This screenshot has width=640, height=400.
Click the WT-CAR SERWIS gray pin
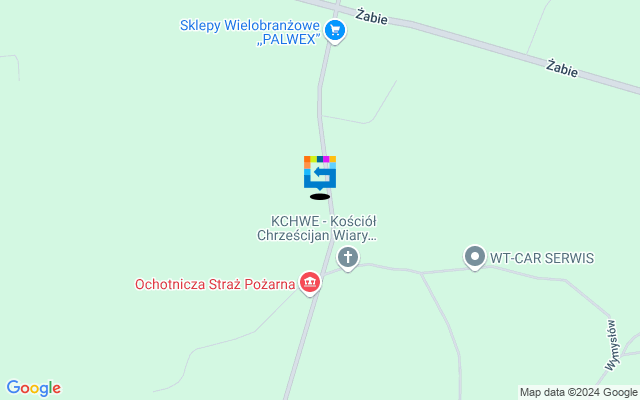pyautogui.click(x=475, y=258)
